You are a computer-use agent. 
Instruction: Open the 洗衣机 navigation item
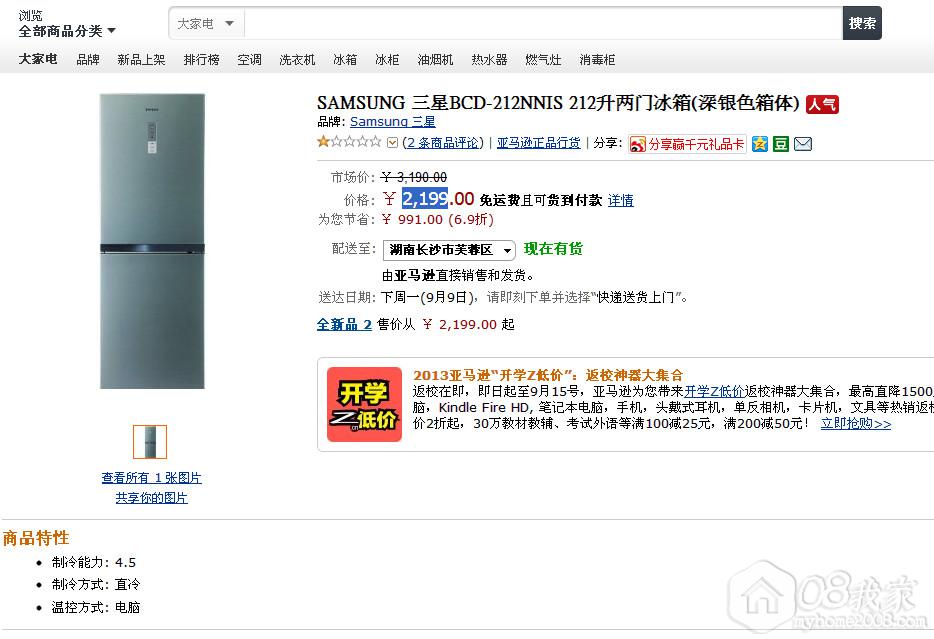(297, 60)
